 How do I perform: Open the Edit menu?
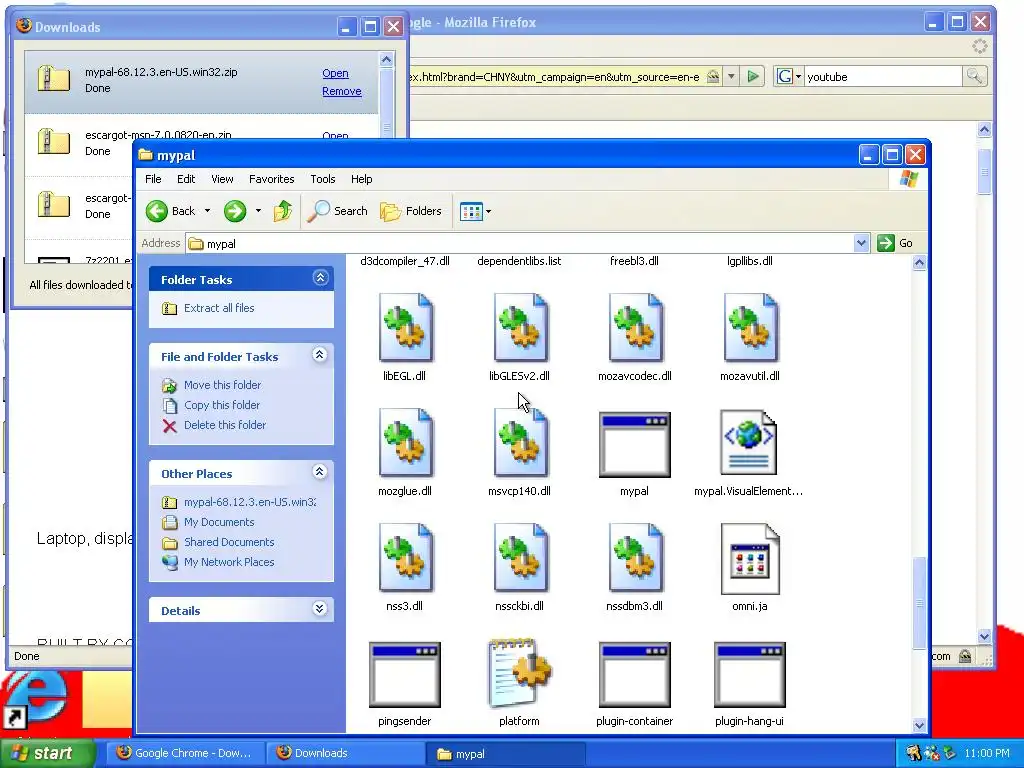(x=186, y=179)
